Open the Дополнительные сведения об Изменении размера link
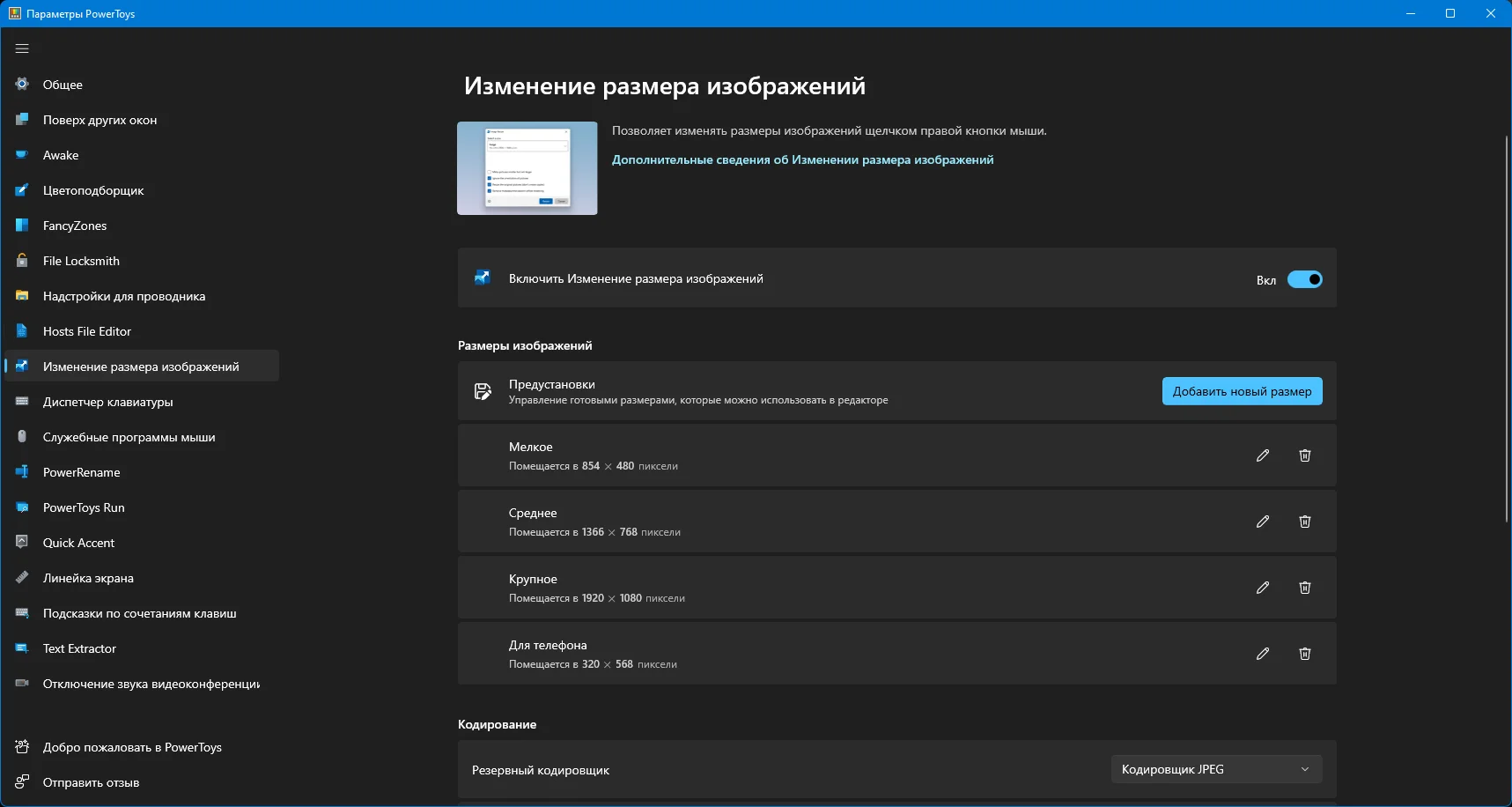Screen dimensions: 1512x807 tap(802, 159)
